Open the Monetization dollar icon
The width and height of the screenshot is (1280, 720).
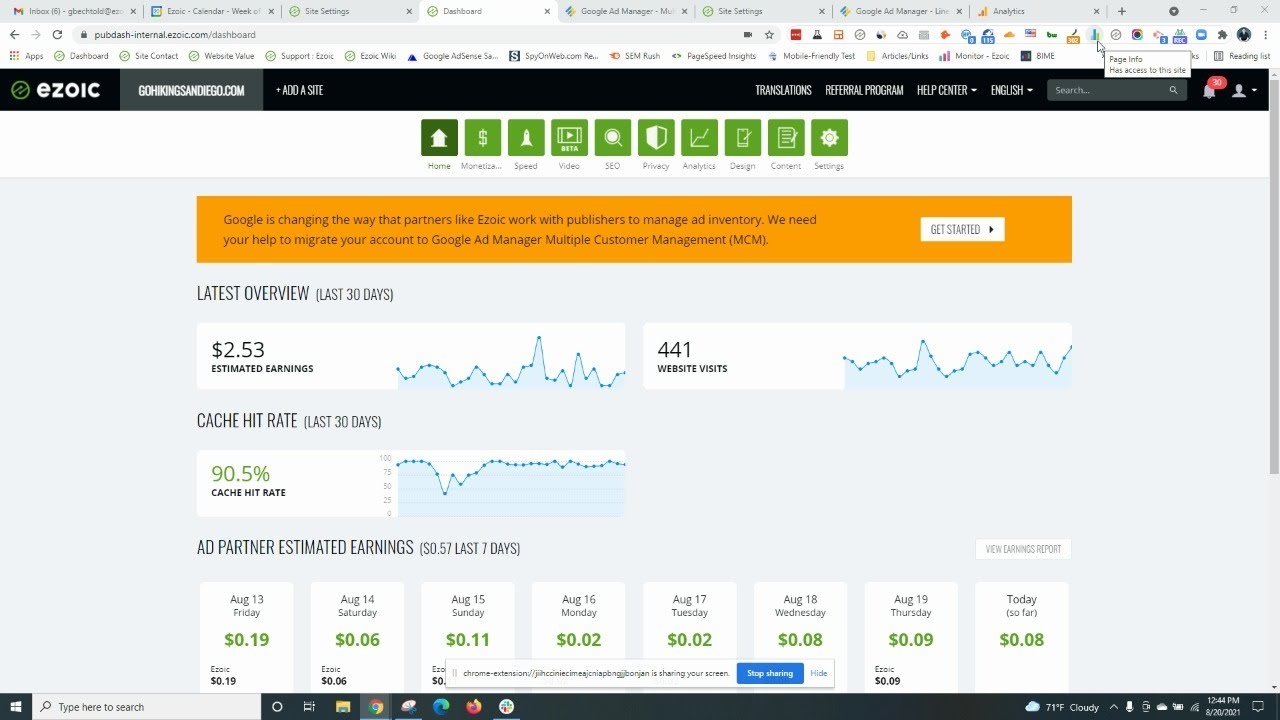(x=482, y=138)
